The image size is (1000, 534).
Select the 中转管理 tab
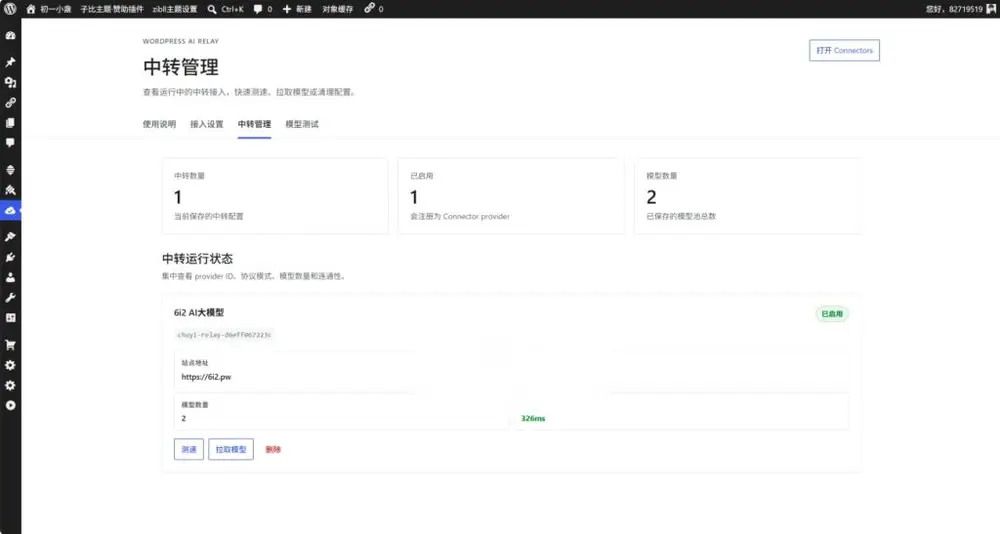(254, 124)
